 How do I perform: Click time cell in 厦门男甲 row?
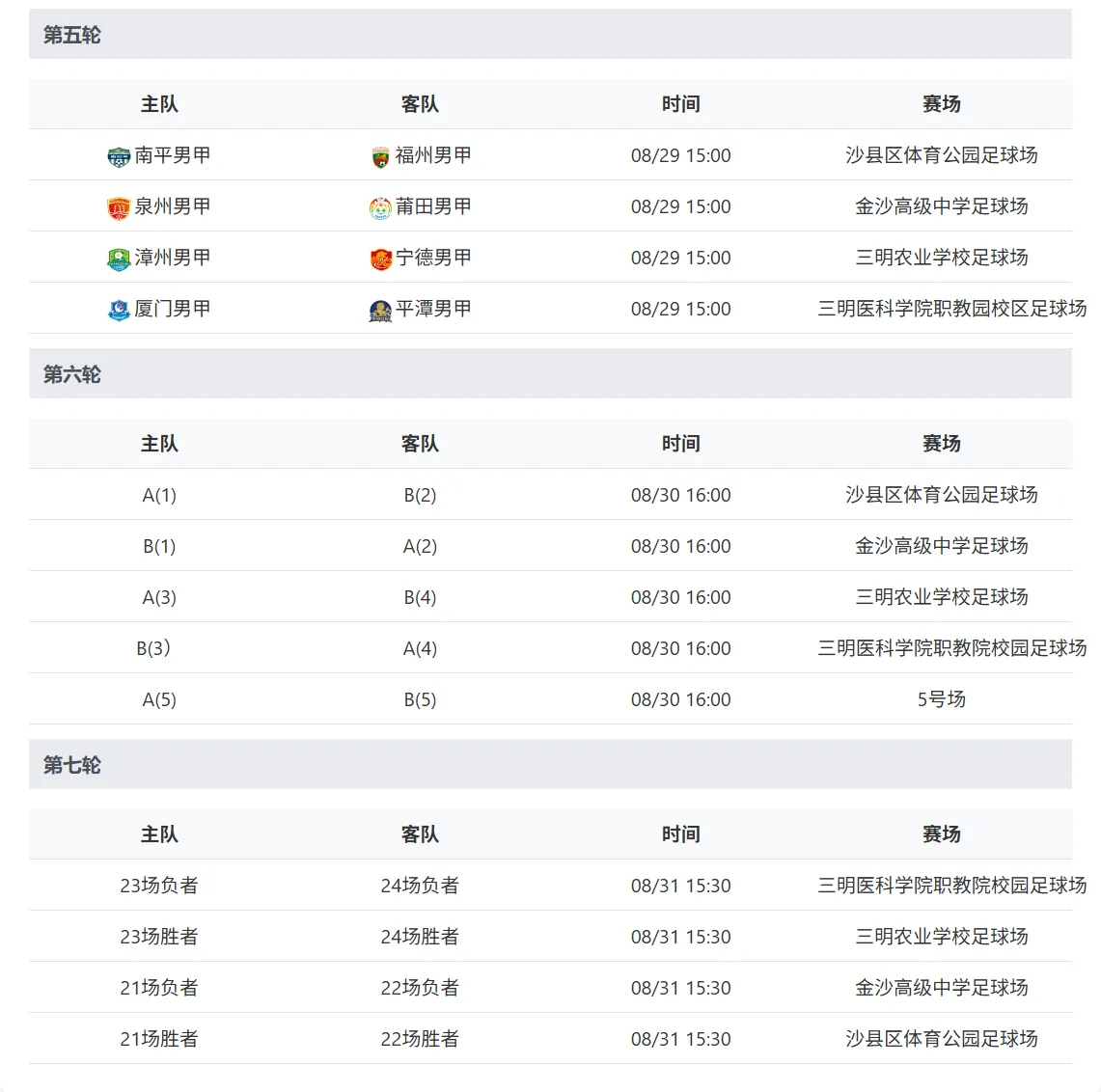680,309
